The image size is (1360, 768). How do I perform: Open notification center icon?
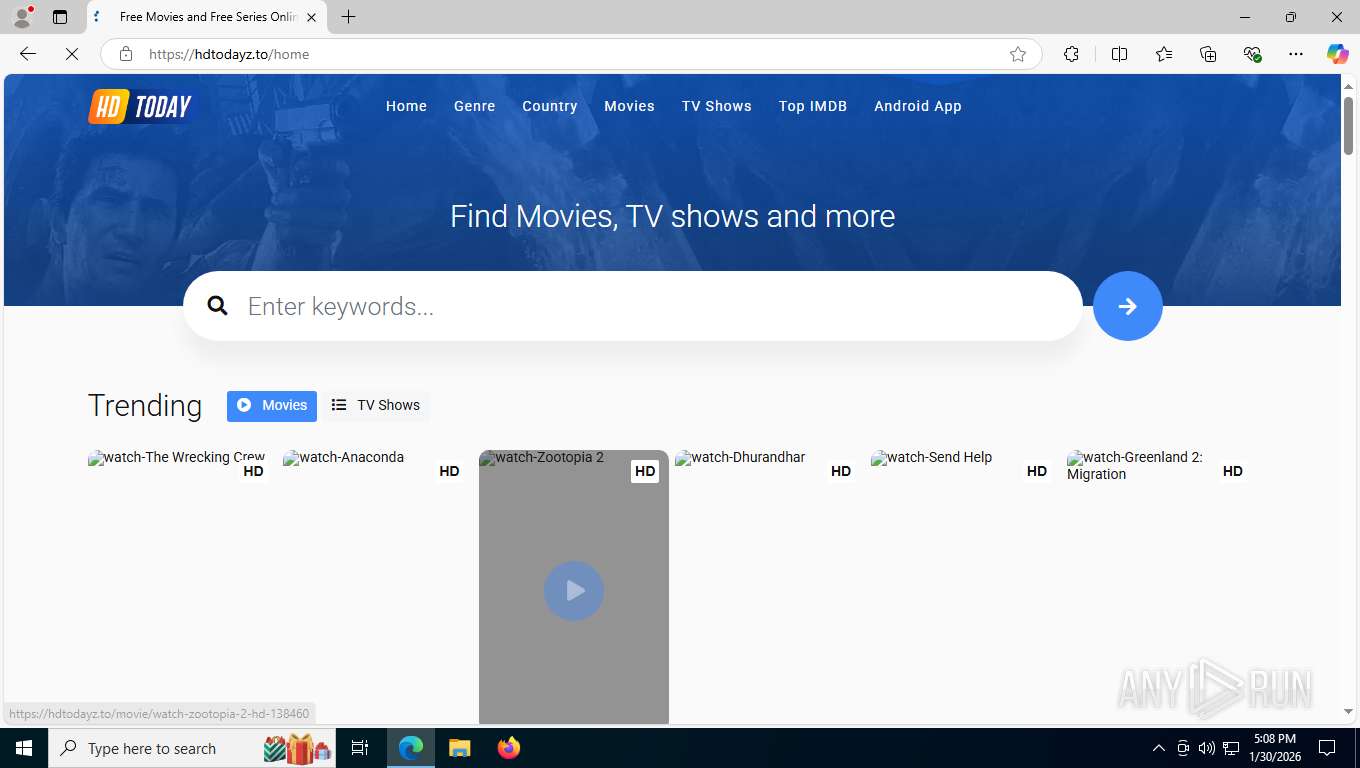(1327, 748)
